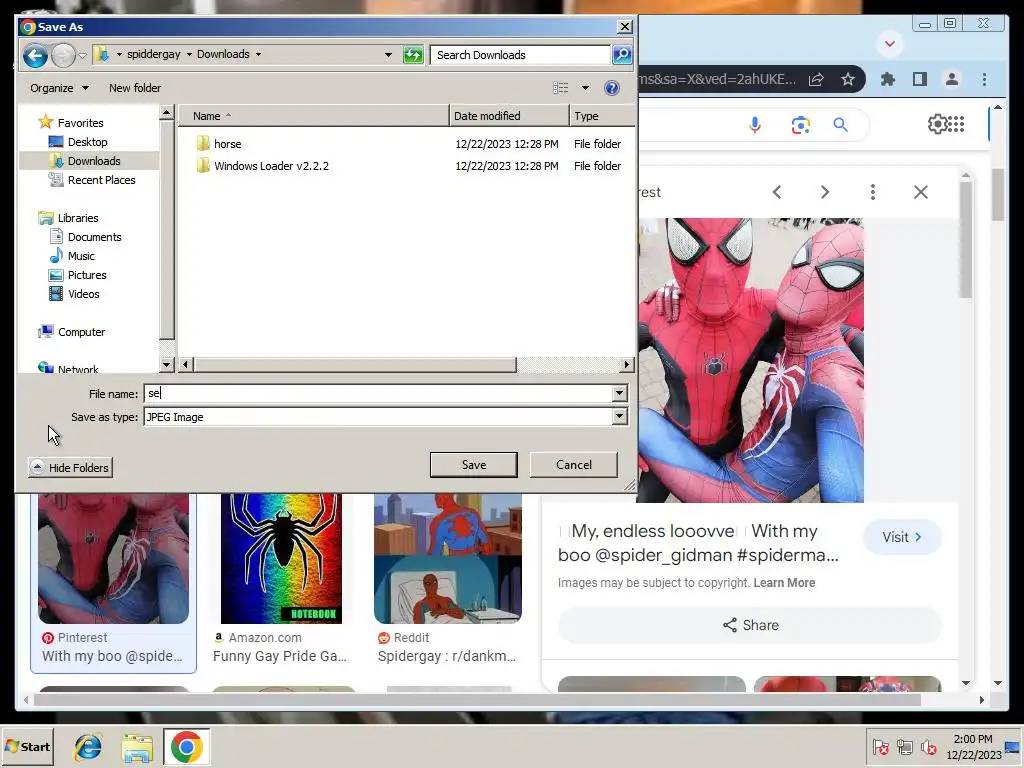Expand the Downloads path arrow
The height and width of the screenshot is (768, 1024).
pos(259,54)
